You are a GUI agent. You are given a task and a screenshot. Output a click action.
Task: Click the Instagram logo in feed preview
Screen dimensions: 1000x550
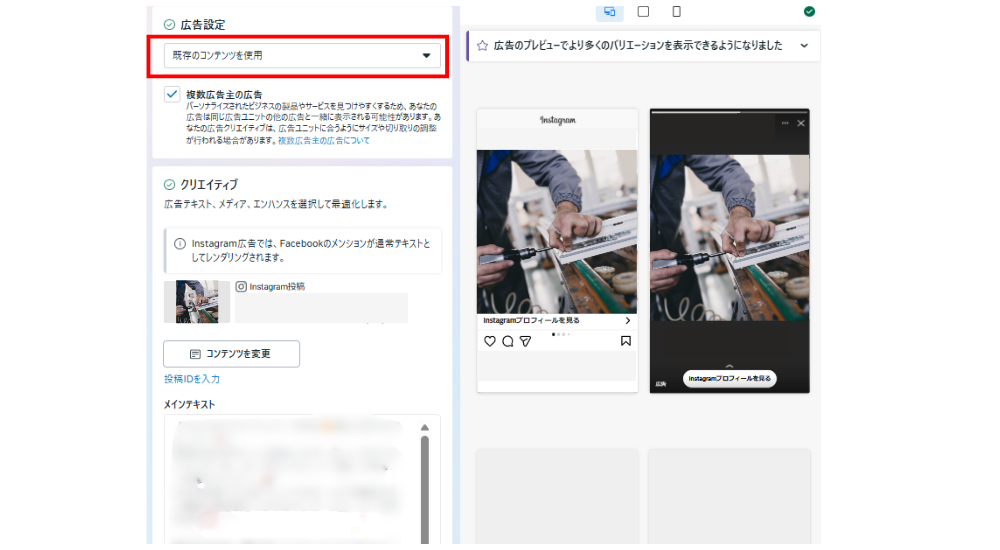(x=558, y=120)
